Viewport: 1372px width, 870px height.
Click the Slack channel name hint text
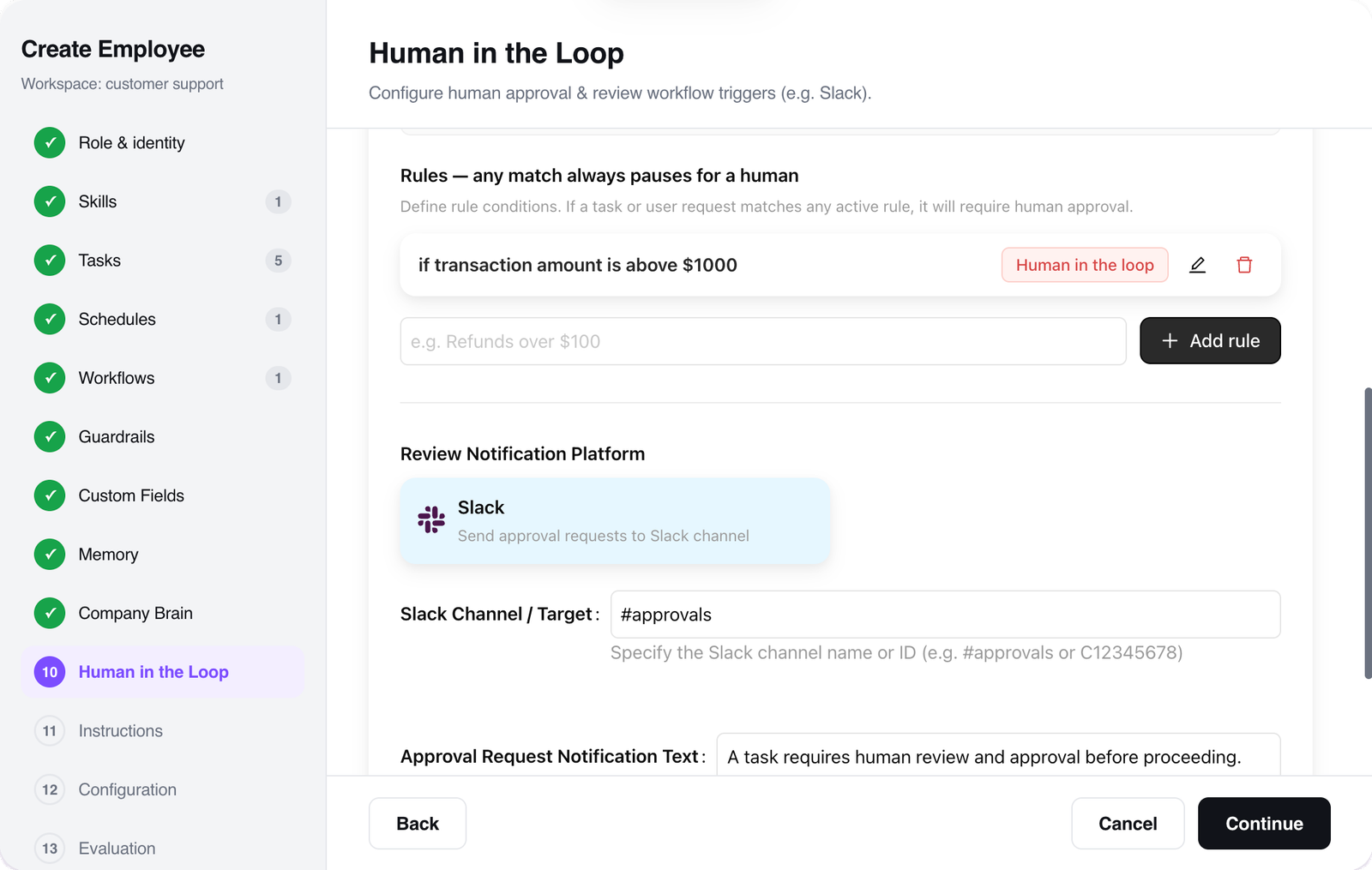[x=896, y=653]
